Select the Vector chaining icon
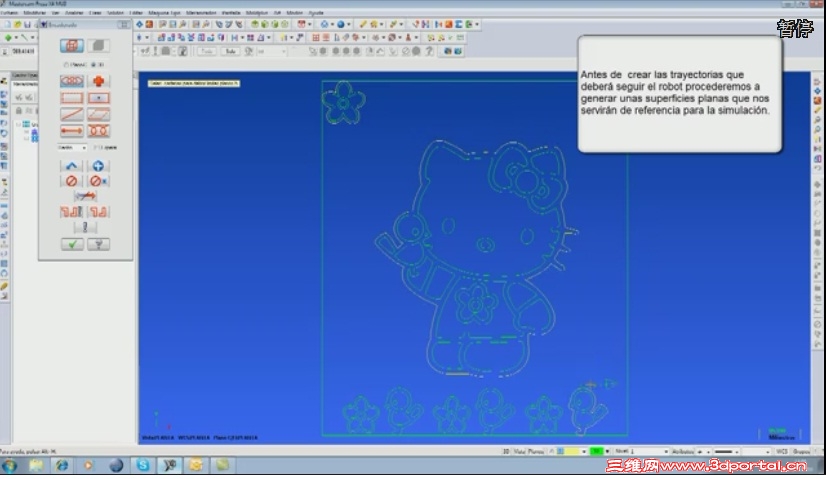826x479 pixels. tap(72, 131)
